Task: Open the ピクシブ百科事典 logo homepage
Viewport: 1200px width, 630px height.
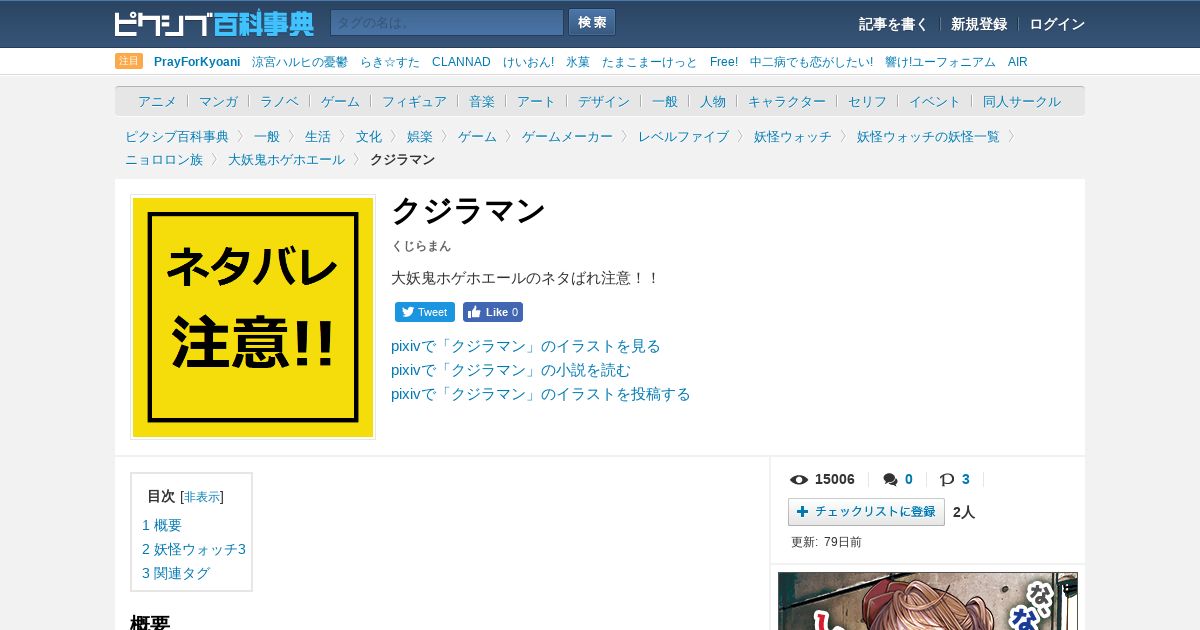Action: coord(214,23)
